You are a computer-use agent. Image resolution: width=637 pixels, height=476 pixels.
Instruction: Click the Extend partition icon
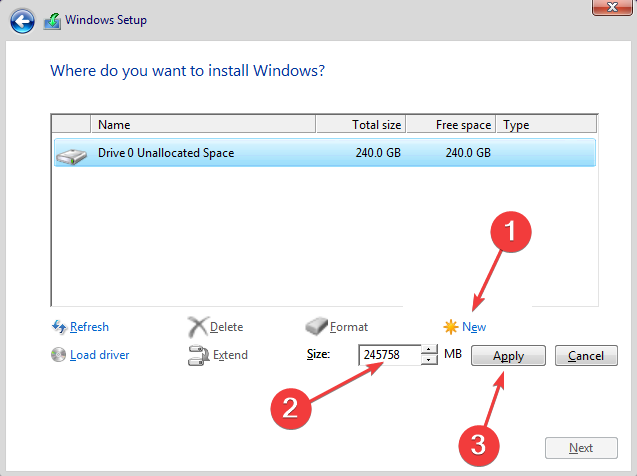click(198, 355)
